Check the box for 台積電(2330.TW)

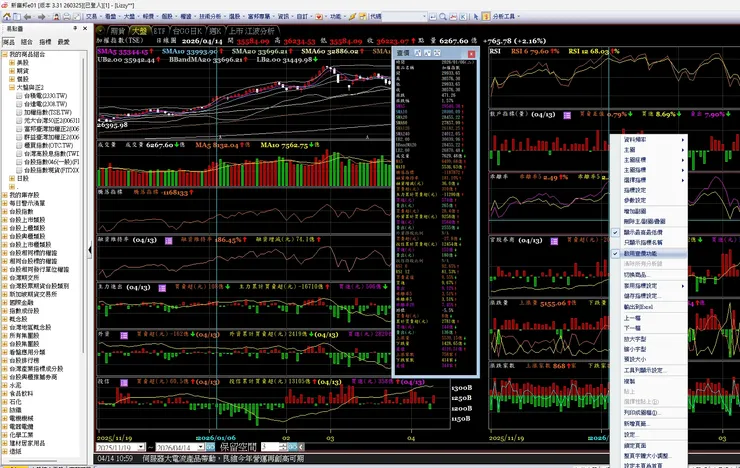click(x=19, y=96)
